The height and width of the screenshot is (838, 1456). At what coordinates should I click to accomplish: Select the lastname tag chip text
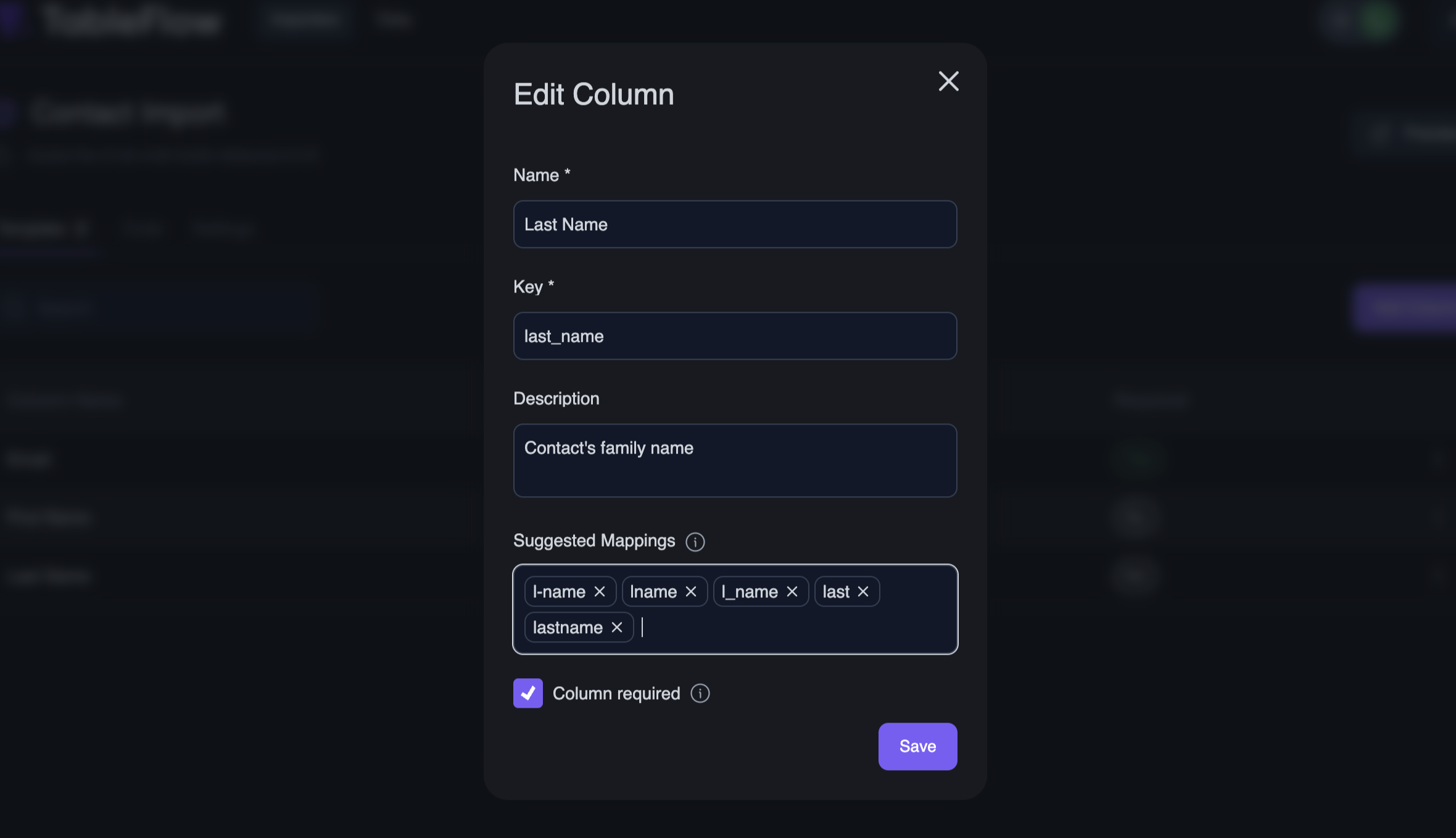tap(568, 628)
